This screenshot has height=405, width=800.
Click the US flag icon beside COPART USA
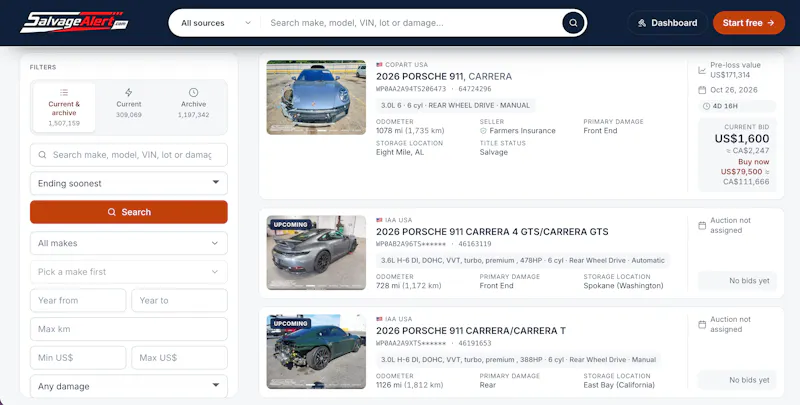pyautogui.click(x=379, y=65)
